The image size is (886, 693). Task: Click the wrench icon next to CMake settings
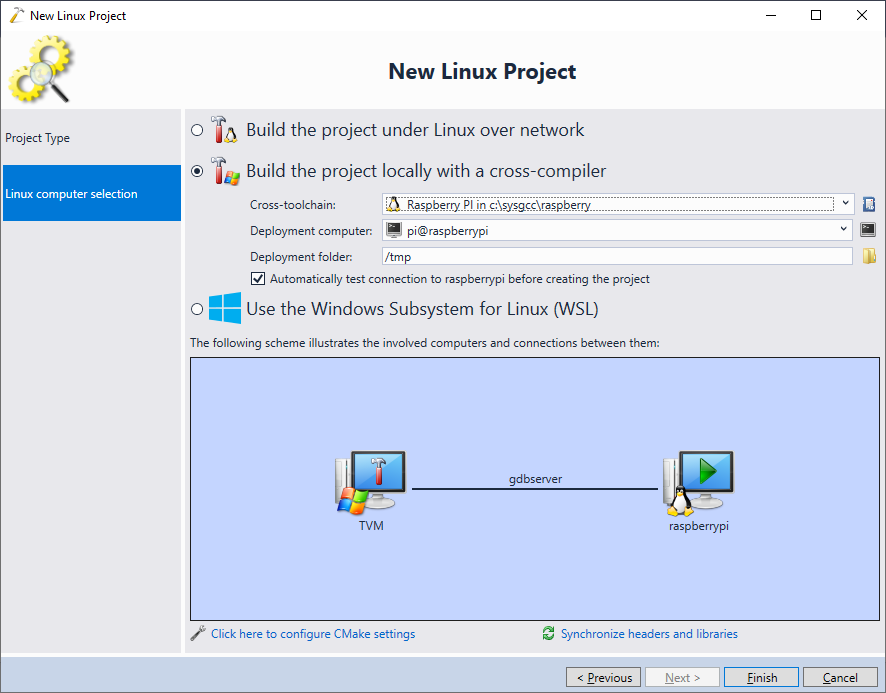(x=198, y=634)
